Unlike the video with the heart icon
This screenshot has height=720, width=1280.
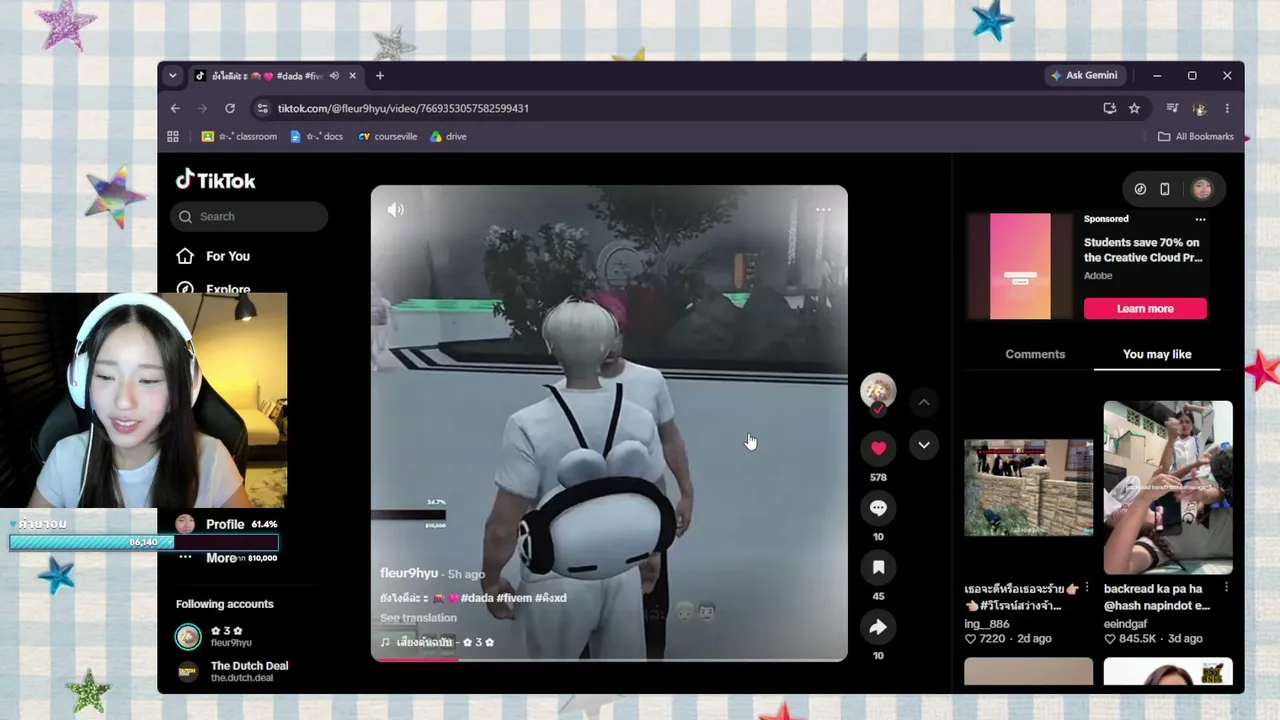click(878, 448)
